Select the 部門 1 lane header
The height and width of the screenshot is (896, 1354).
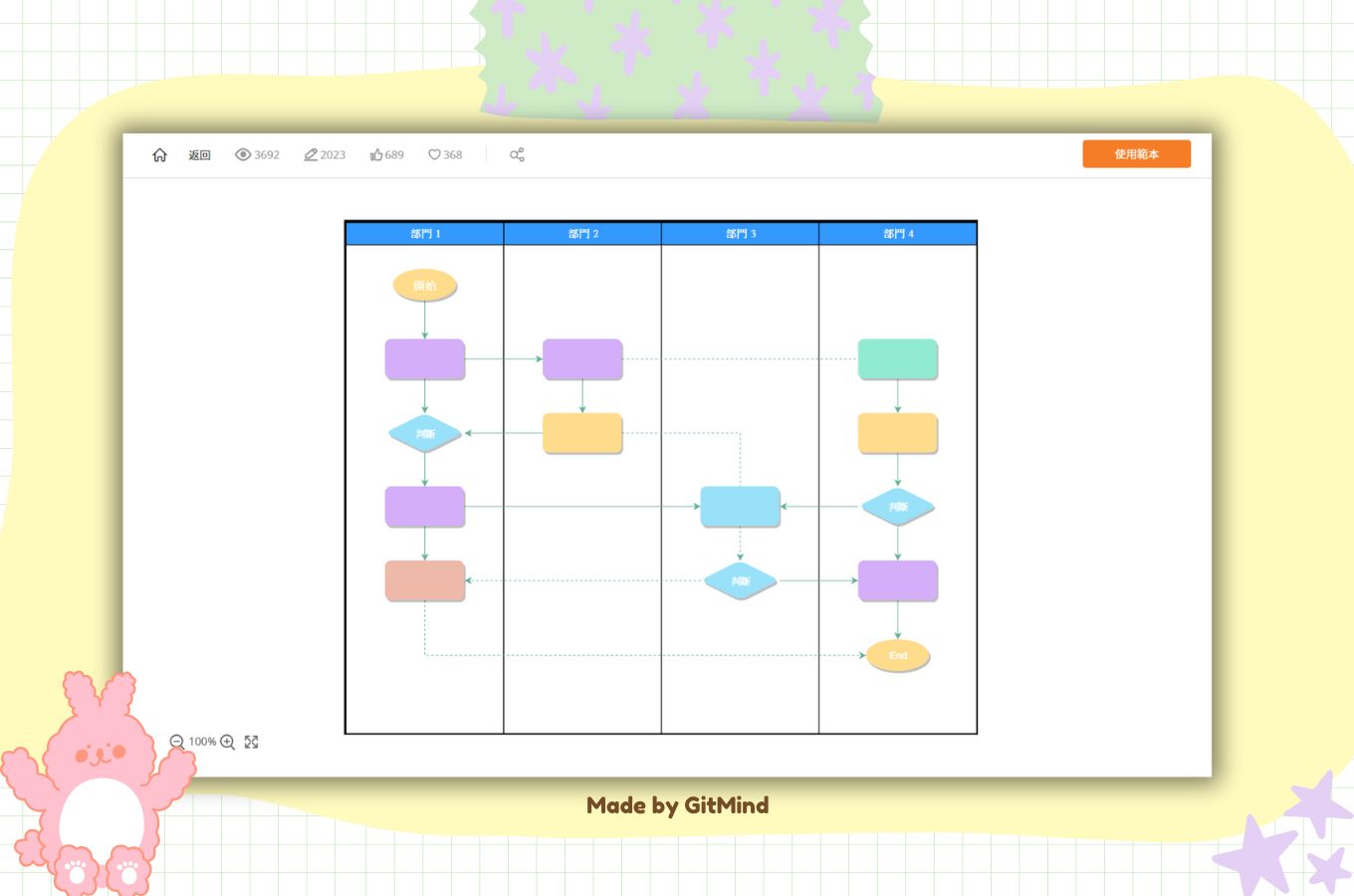[x=425, y=233]
